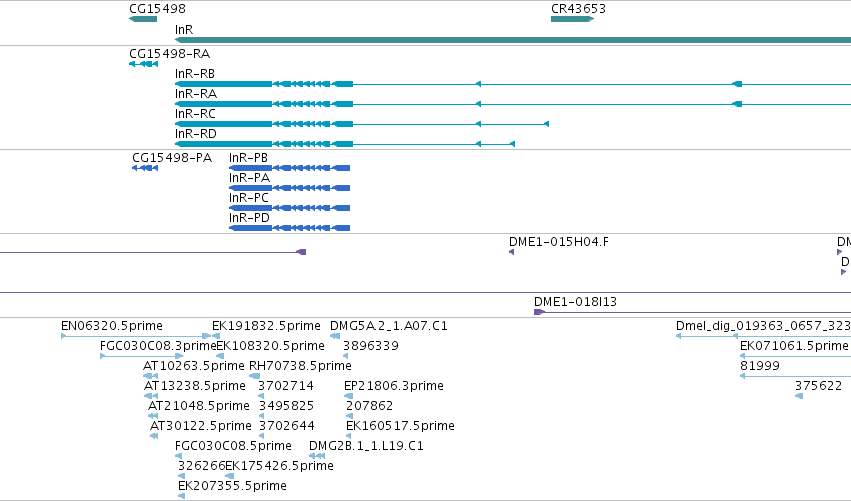Select the EK175426.5prime EST label
851x501 pixels.
point(280,466)
